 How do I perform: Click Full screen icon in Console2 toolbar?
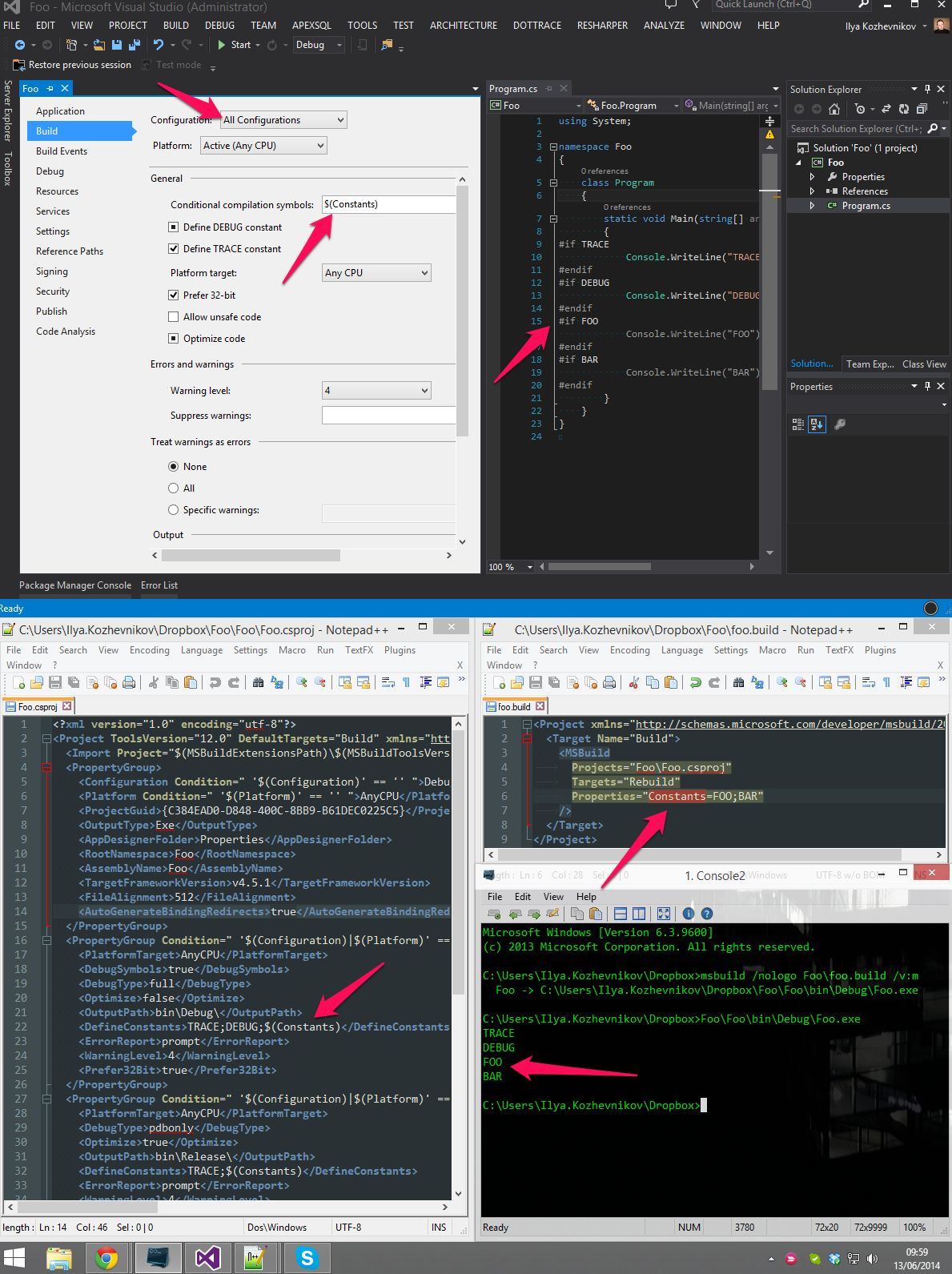664,914
